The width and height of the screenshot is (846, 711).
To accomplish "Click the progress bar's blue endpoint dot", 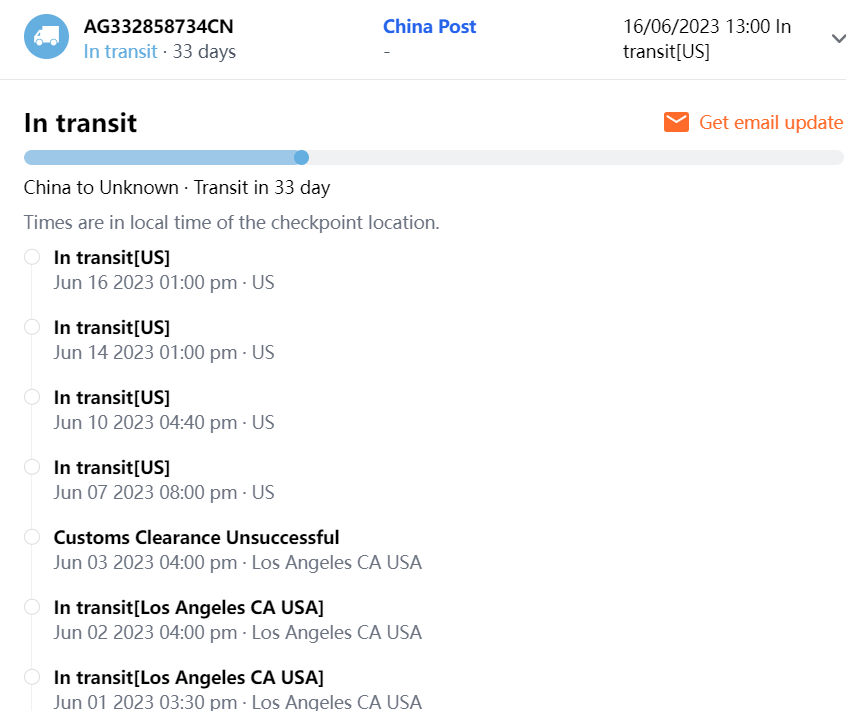I will point(301,157).
